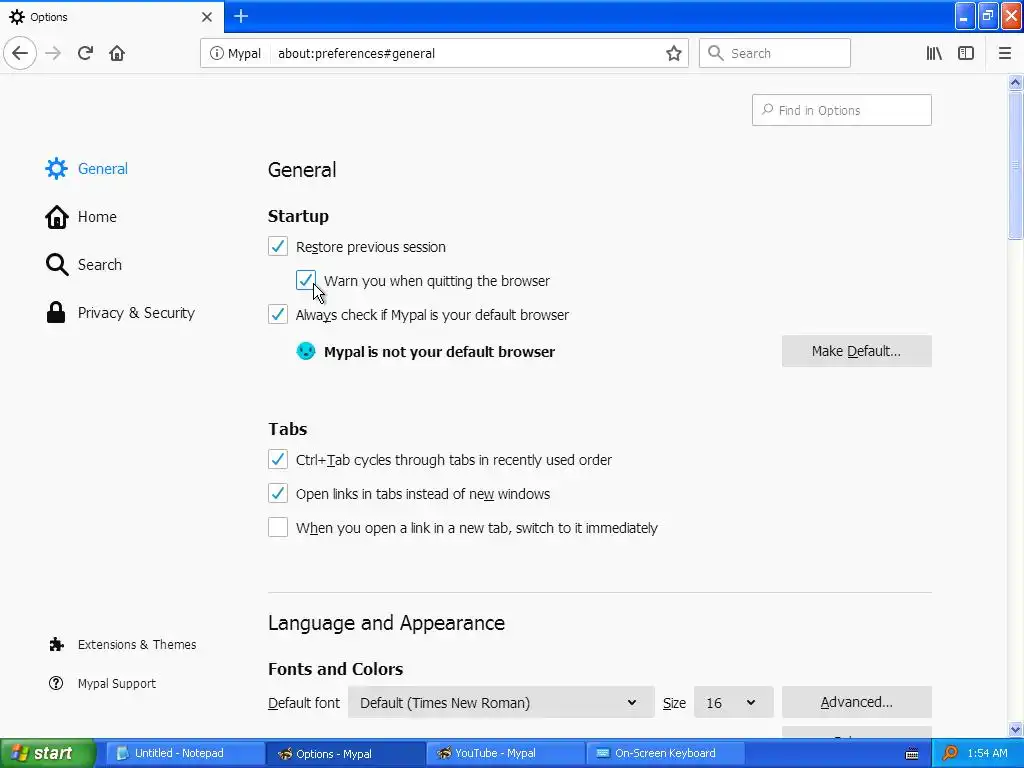The height and width of the screenshot is (768, 1024).
Task: Uncheck Always check if Mypal is default browser
Action: 278,314
